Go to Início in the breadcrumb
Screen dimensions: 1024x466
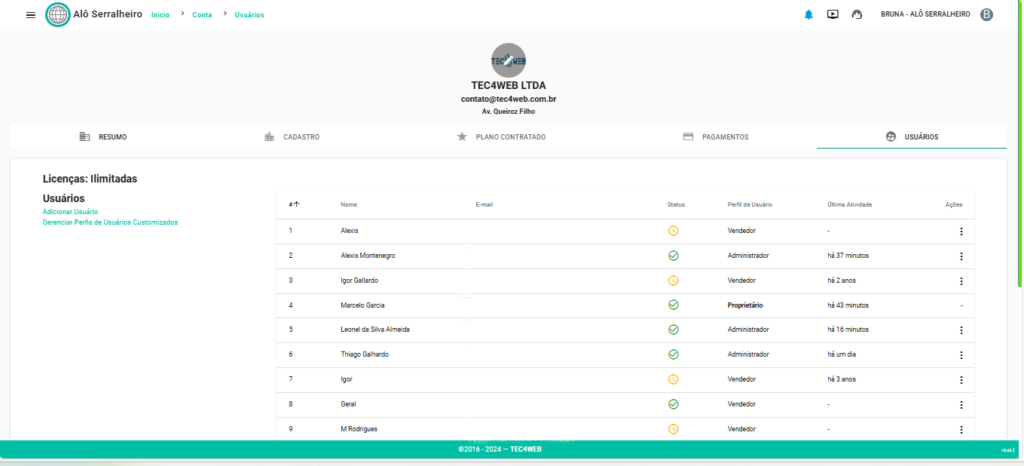[160, 15]
